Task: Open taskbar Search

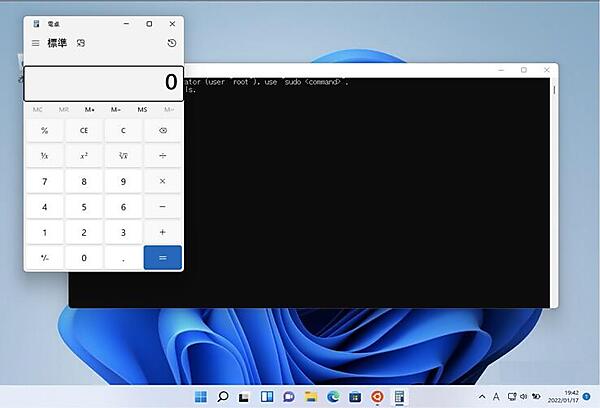Action: coord(223,397)
